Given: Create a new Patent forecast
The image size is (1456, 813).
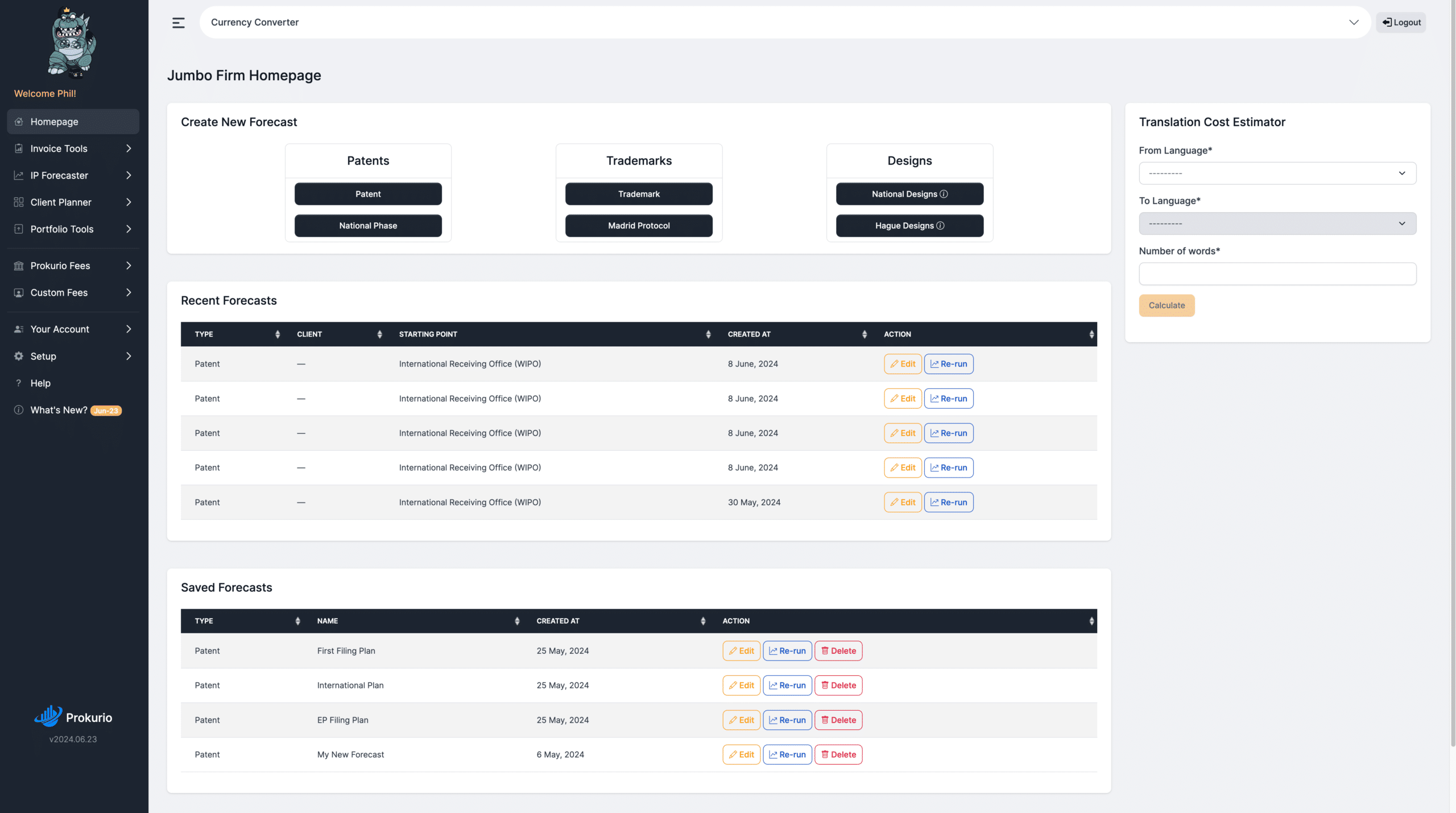Looking at the screenshot, I should click(368, 194).
